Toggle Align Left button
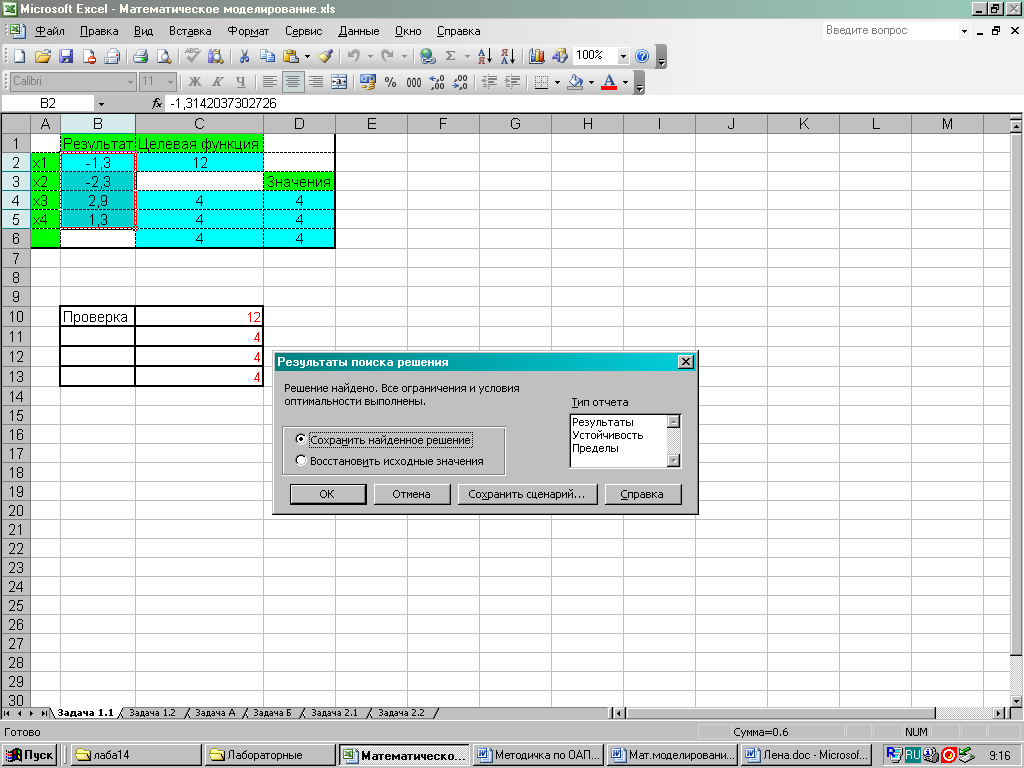Viewport: 1024px width, 768px height. [269, 82]
